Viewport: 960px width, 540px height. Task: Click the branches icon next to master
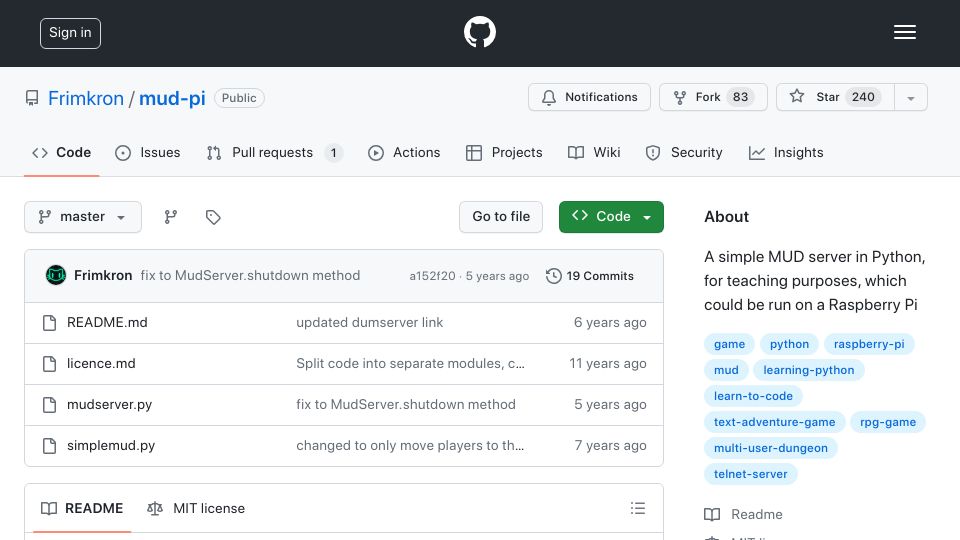[x=171, y=217]
